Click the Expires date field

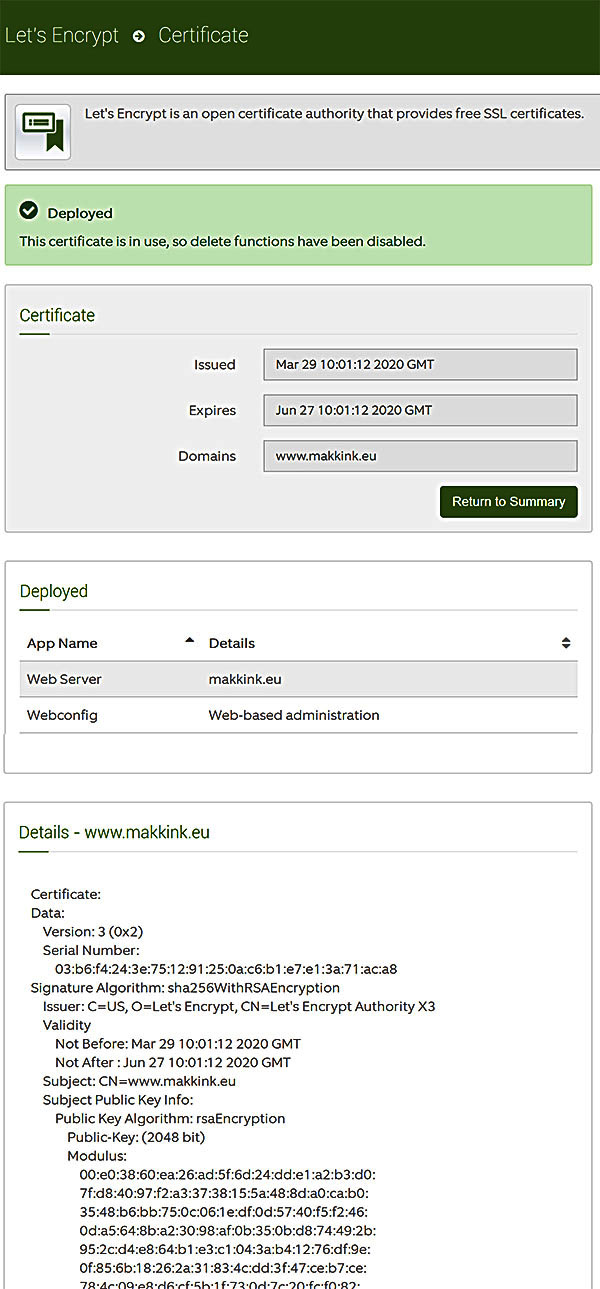click(420, 411)
